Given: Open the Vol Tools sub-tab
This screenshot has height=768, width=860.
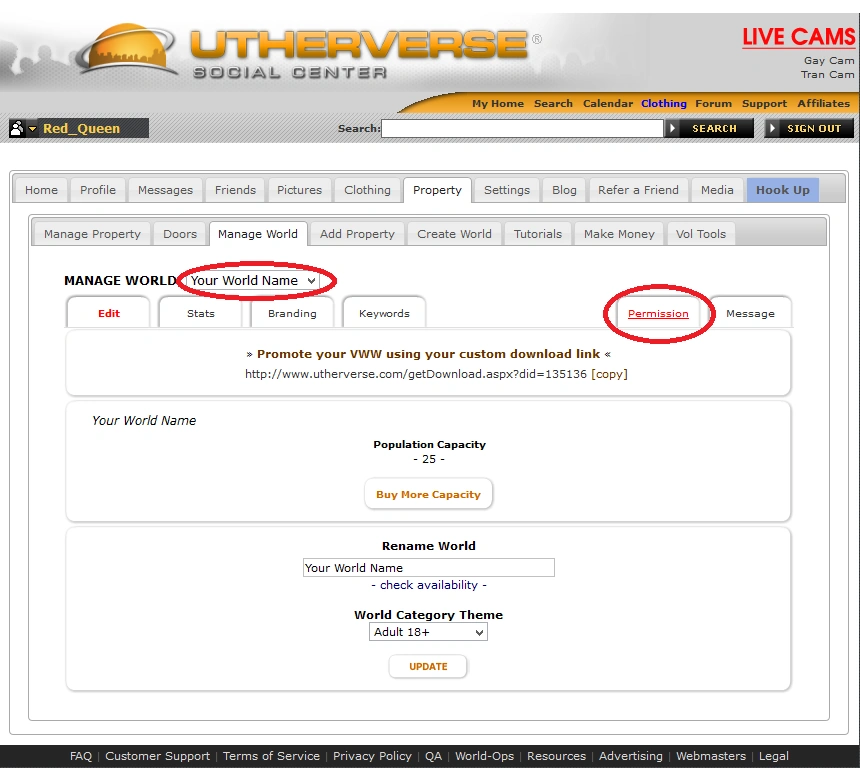Looking at the screenshot, I should point(700,234).
